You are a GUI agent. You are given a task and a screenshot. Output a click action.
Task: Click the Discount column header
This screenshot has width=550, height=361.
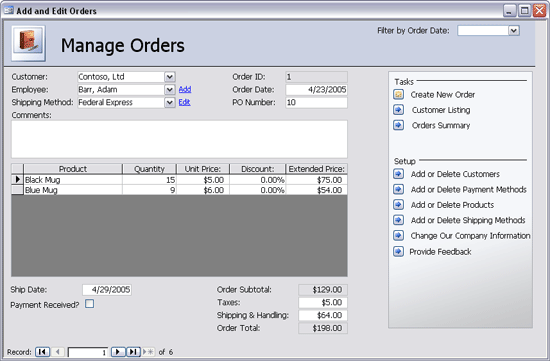[x=257, y=169]
